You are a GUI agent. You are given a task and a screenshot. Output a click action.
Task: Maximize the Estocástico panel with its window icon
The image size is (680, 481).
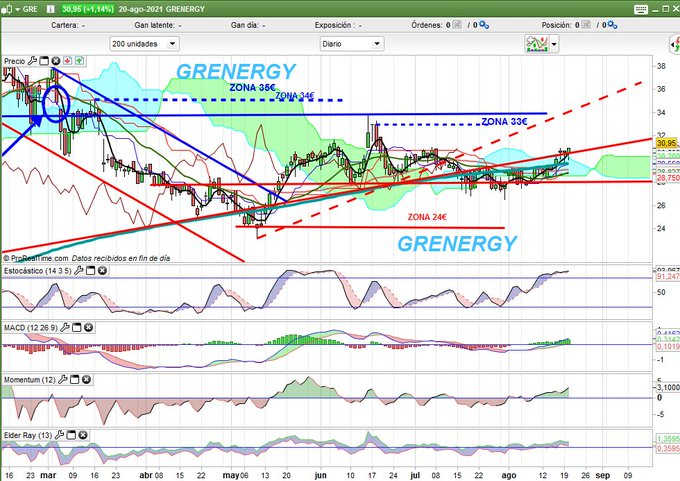click(x=90, y=271)
